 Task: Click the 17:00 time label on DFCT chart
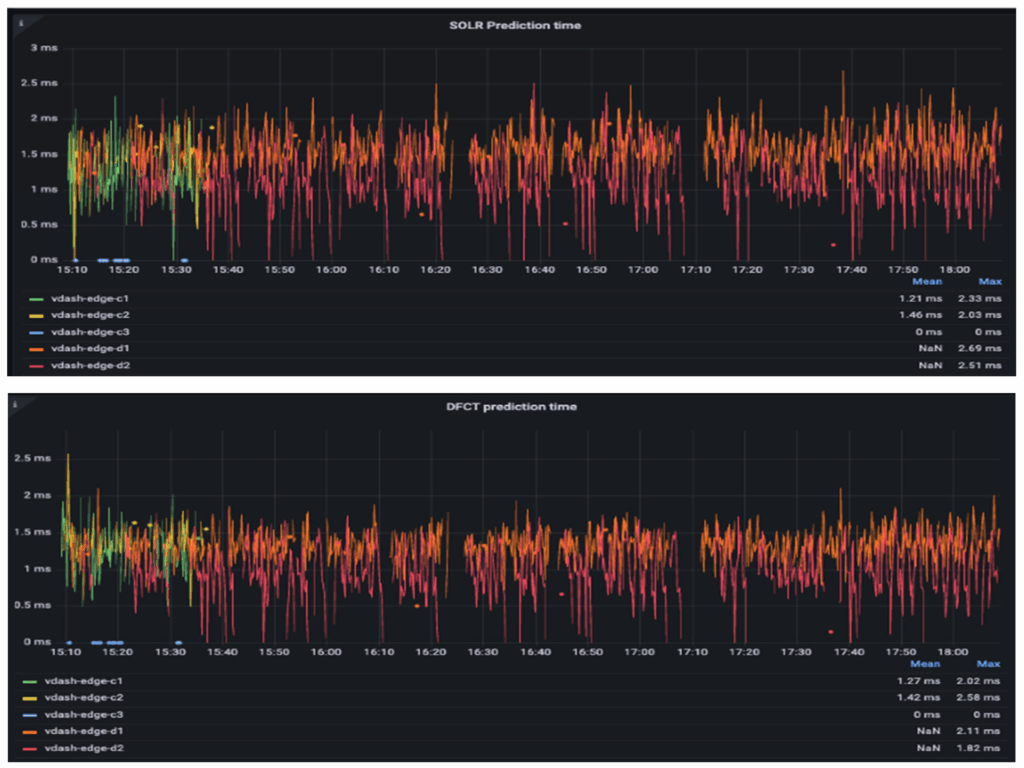[x=640, y=652]
